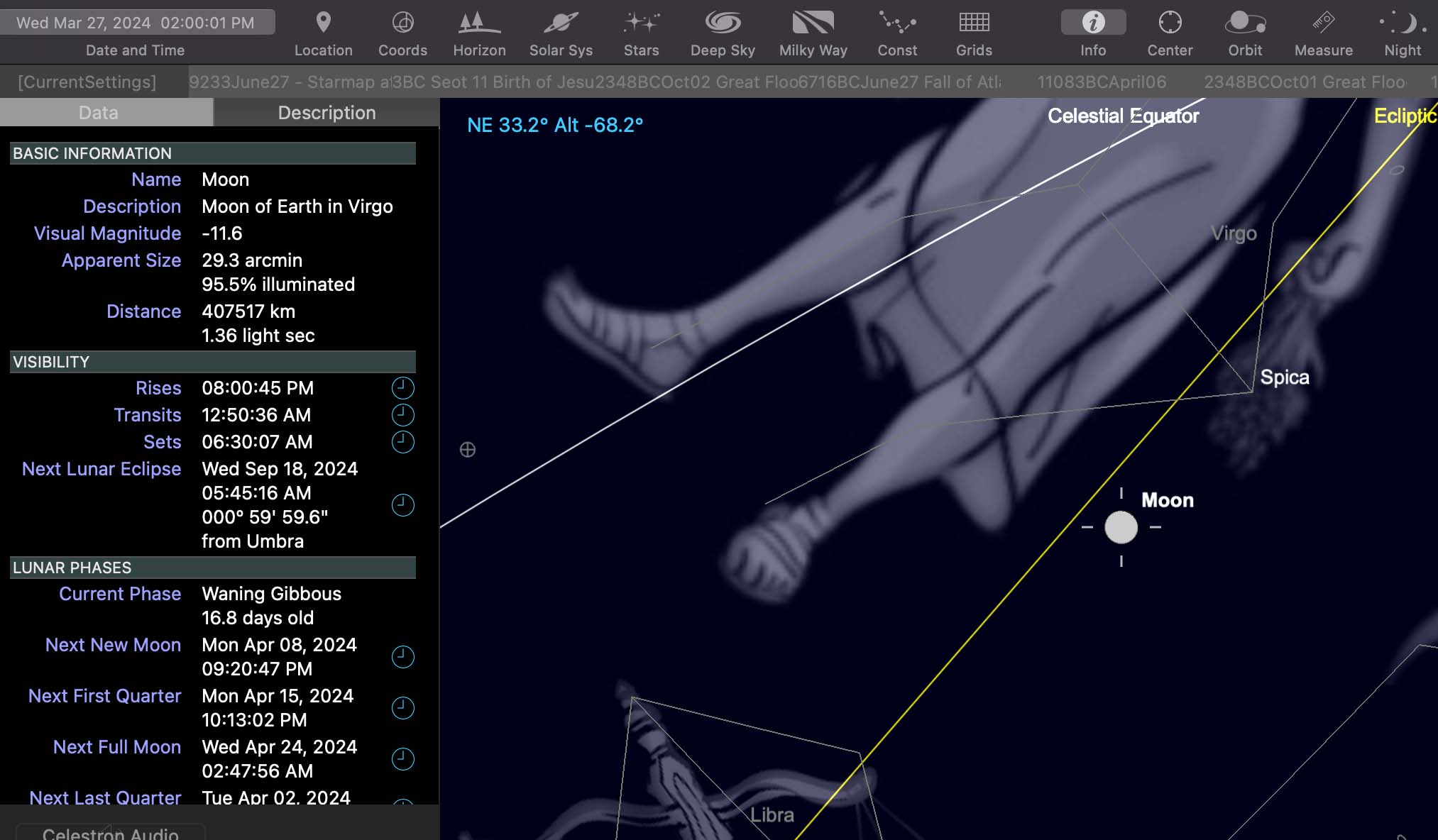Toggle the Horizon display icon

tap(479, 23)
